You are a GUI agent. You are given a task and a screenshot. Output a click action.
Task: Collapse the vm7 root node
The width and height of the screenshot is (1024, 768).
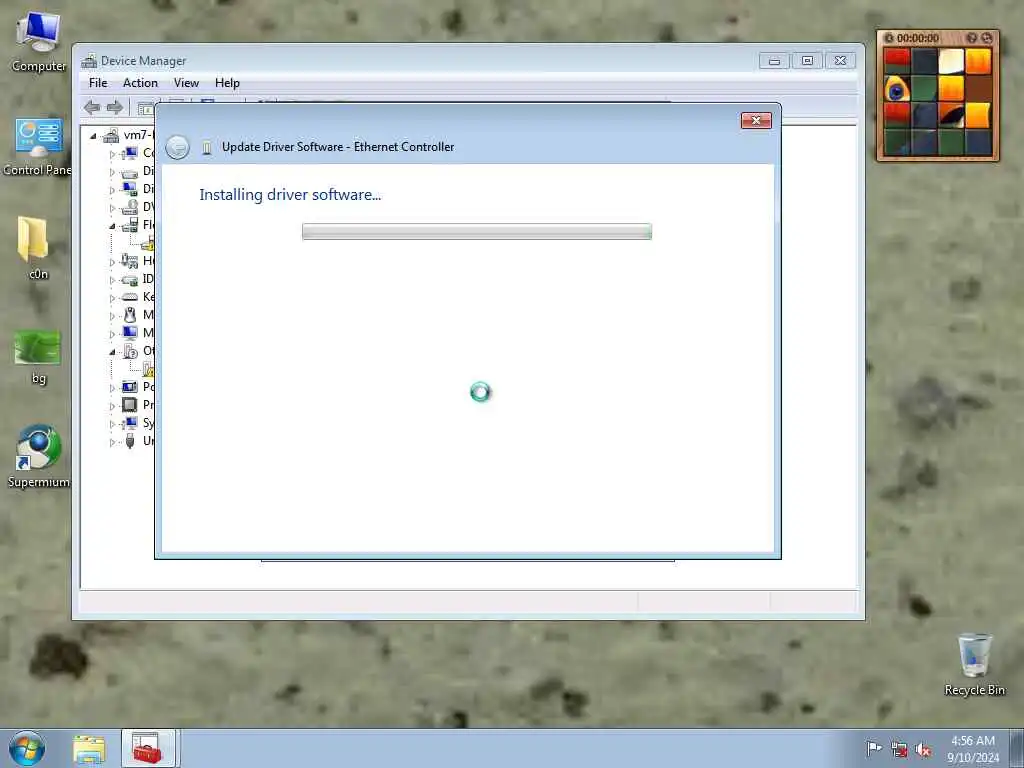(x=93, y=136)
